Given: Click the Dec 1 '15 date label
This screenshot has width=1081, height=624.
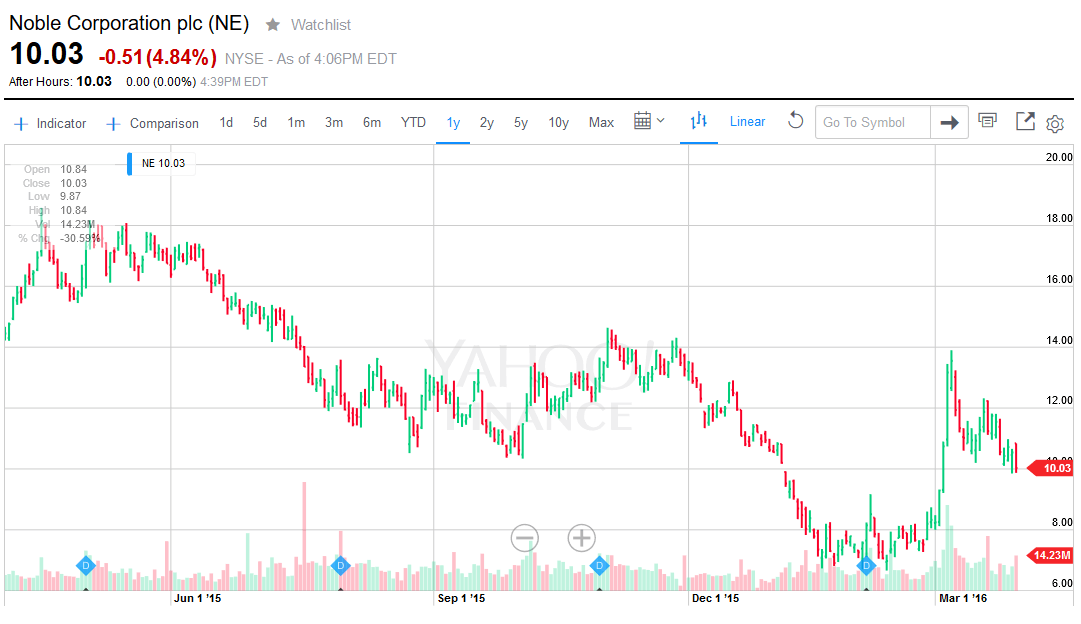Looking at the screenshot, I should tap(715, 598).
